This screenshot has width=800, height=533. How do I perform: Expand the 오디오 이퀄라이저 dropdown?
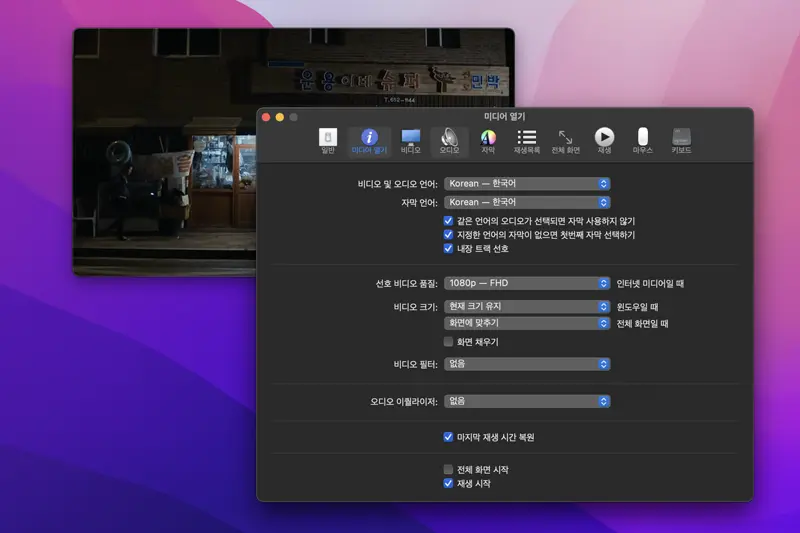pos(527,401)
